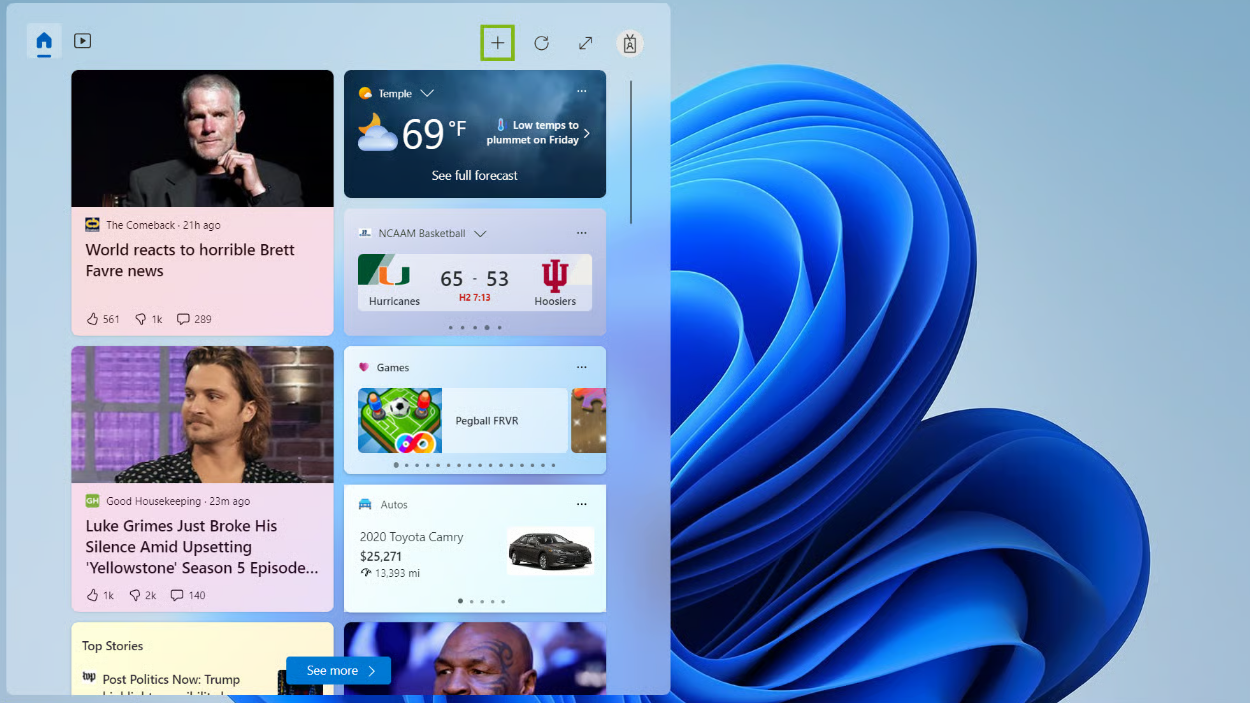The width and height of the screenshot is (1250, 703).
Task: Open the partially visible next game tile
Action: 588,421
